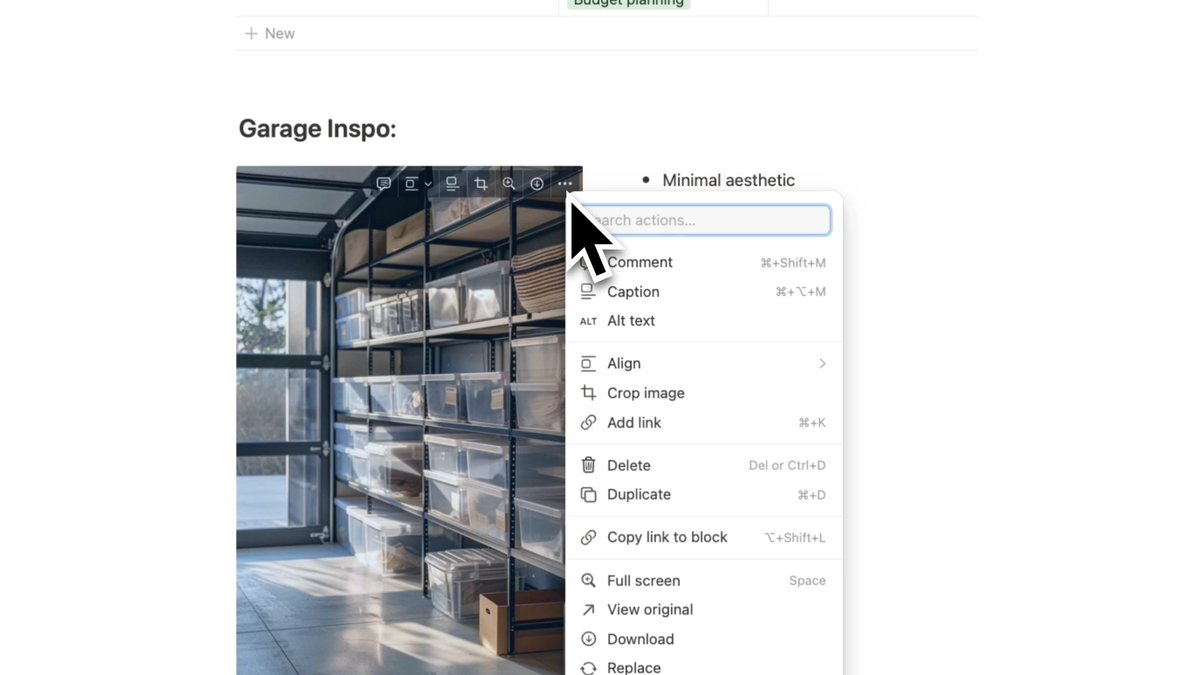Click the Minimal aesthetic bullet text

(729, 180)
